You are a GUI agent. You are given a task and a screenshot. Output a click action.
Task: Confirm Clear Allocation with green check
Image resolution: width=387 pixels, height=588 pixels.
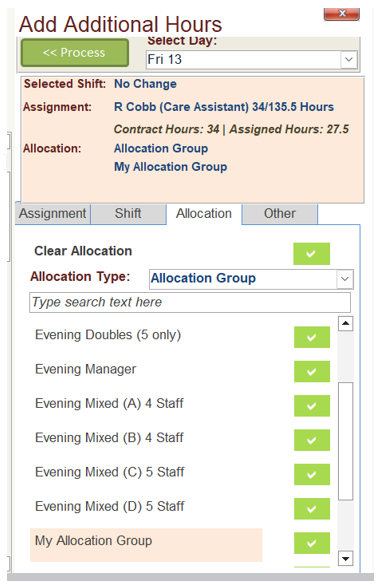click(311, 254)
